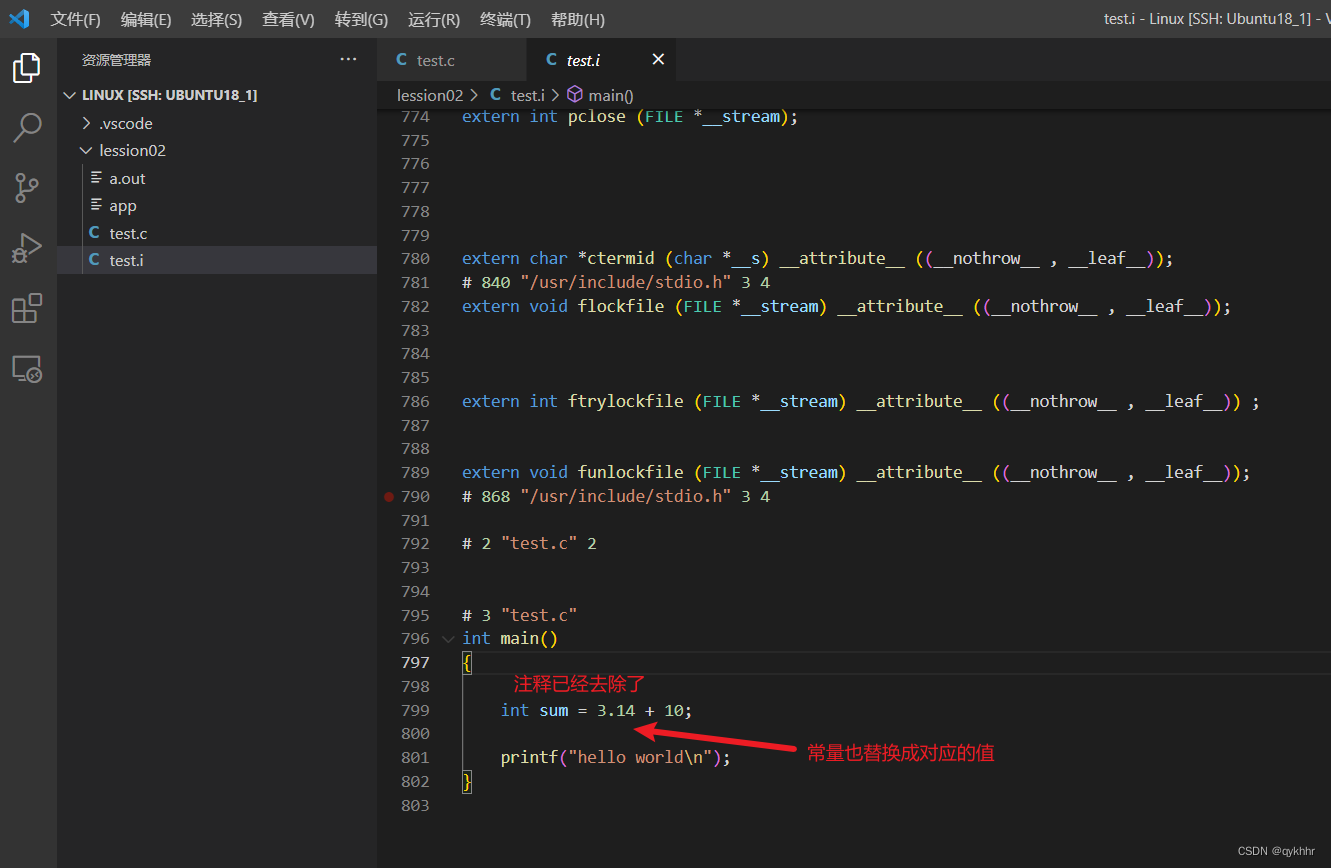
Task: Click the closing brace on line 802
Action: coord(467,781)
